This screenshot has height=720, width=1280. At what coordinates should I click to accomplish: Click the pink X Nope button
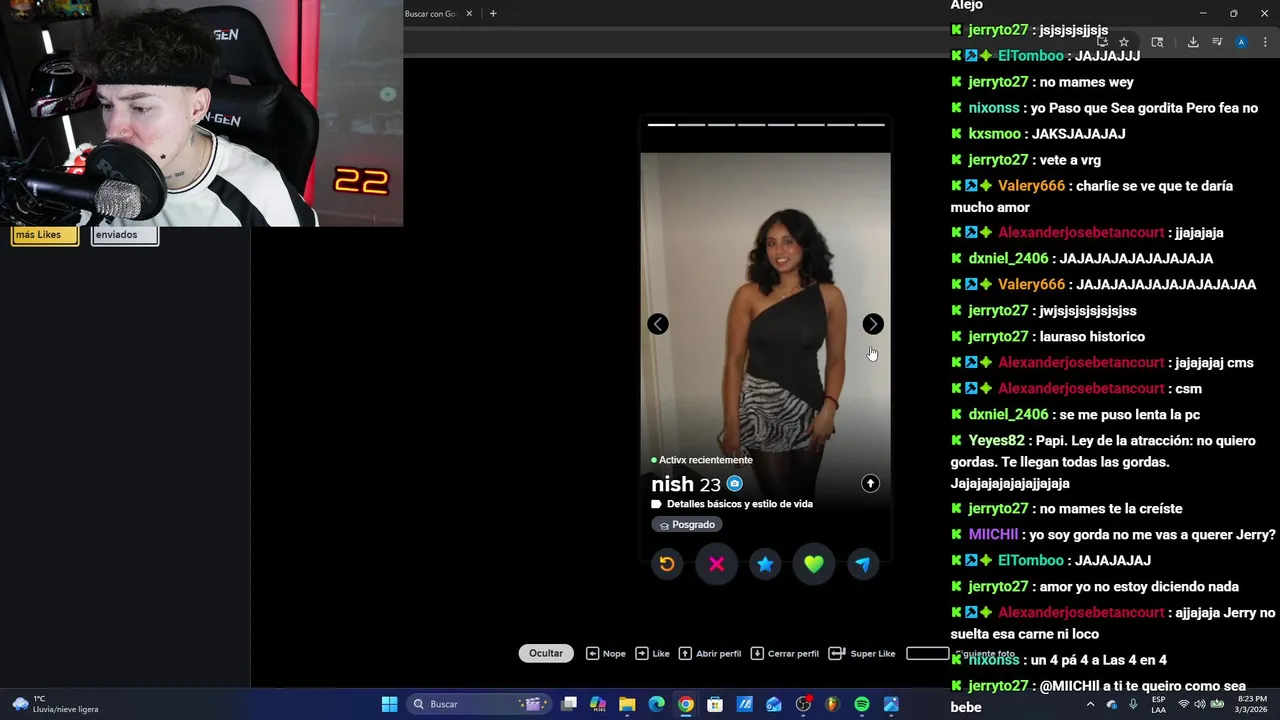716,564
